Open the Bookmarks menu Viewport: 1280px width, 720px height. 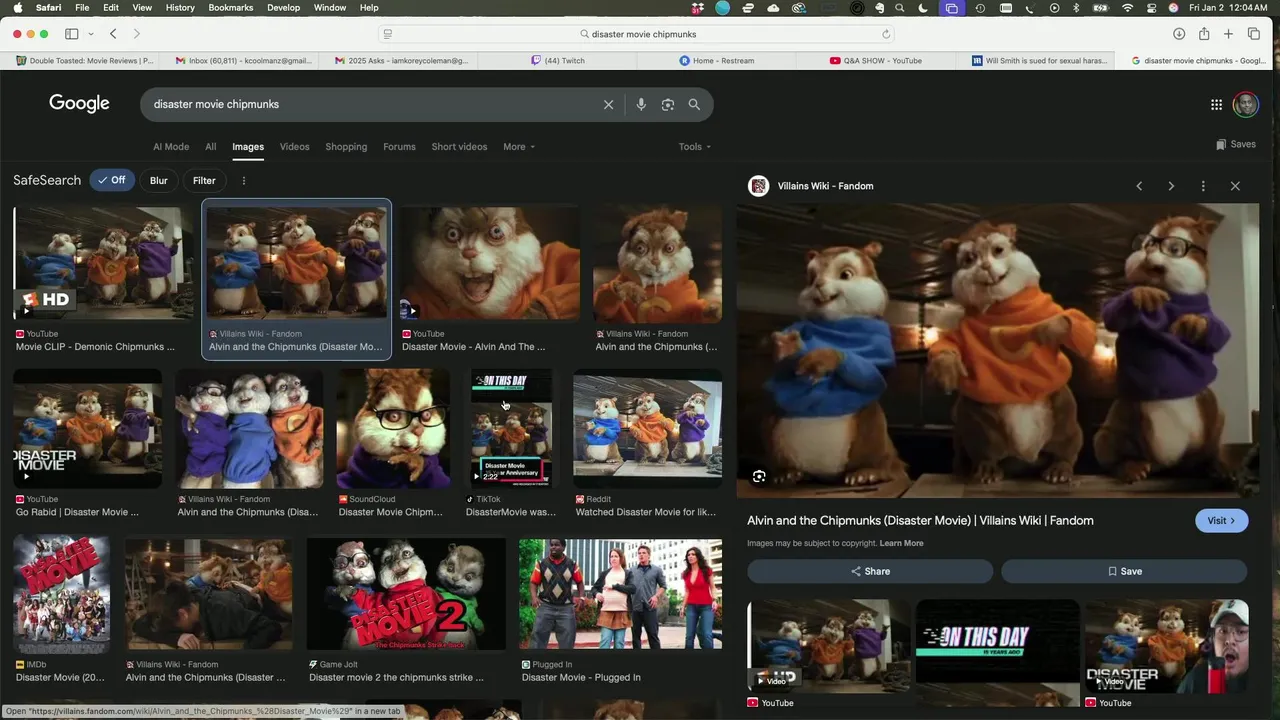(230, 8)
